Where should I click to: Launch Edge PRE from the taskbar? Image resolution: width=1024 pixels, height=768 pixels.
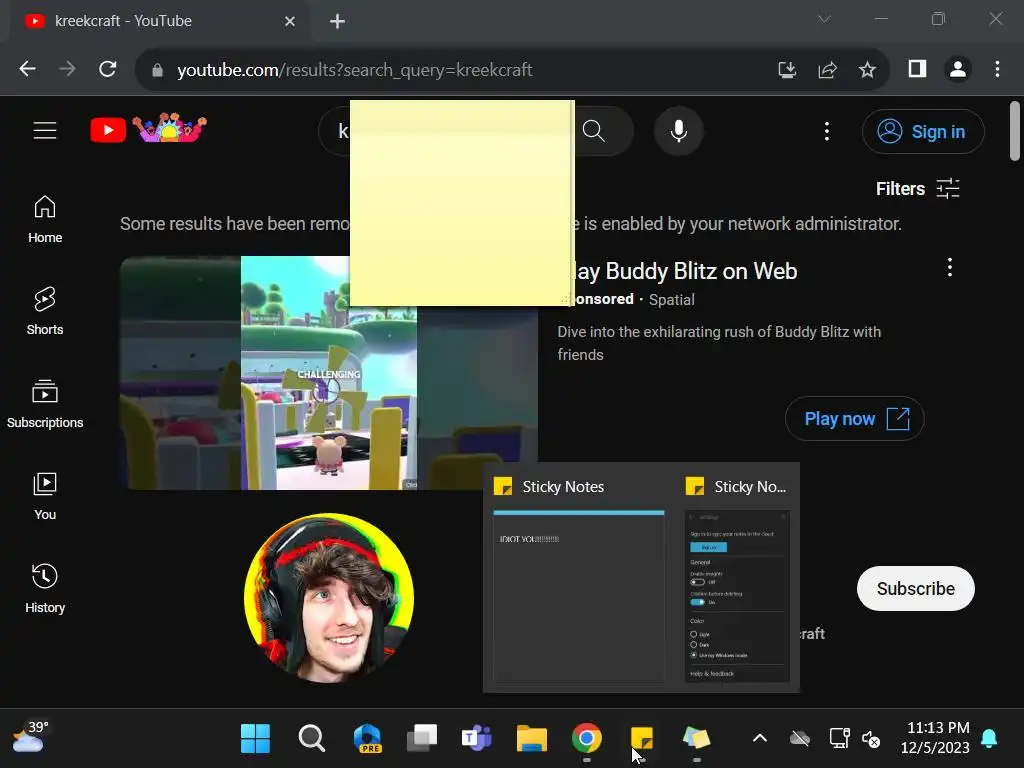pyautogui.click(x=368, y=739)
